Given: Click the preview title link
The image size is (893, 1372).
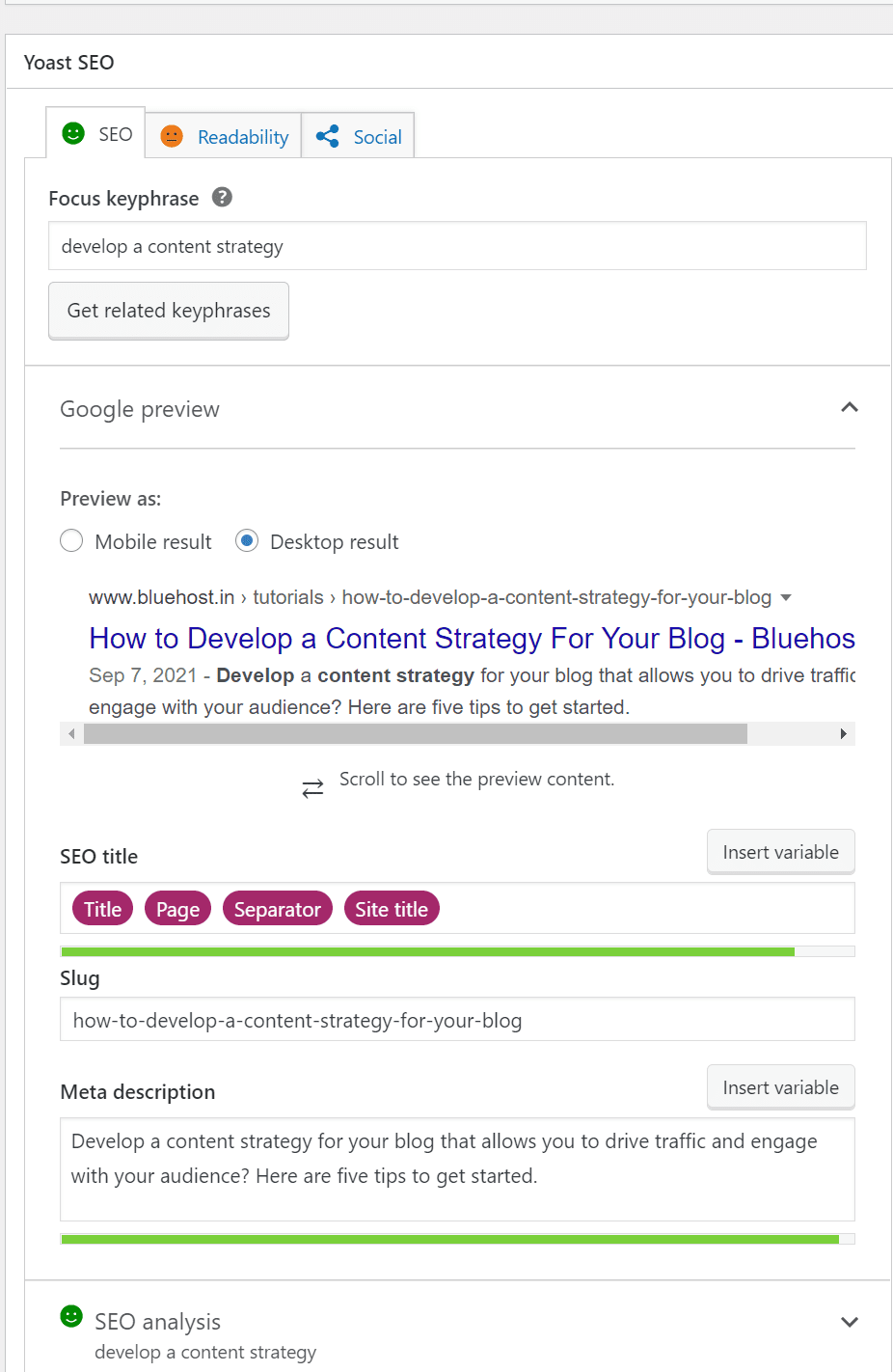Looking at the screenshot, I should (472, 638).
